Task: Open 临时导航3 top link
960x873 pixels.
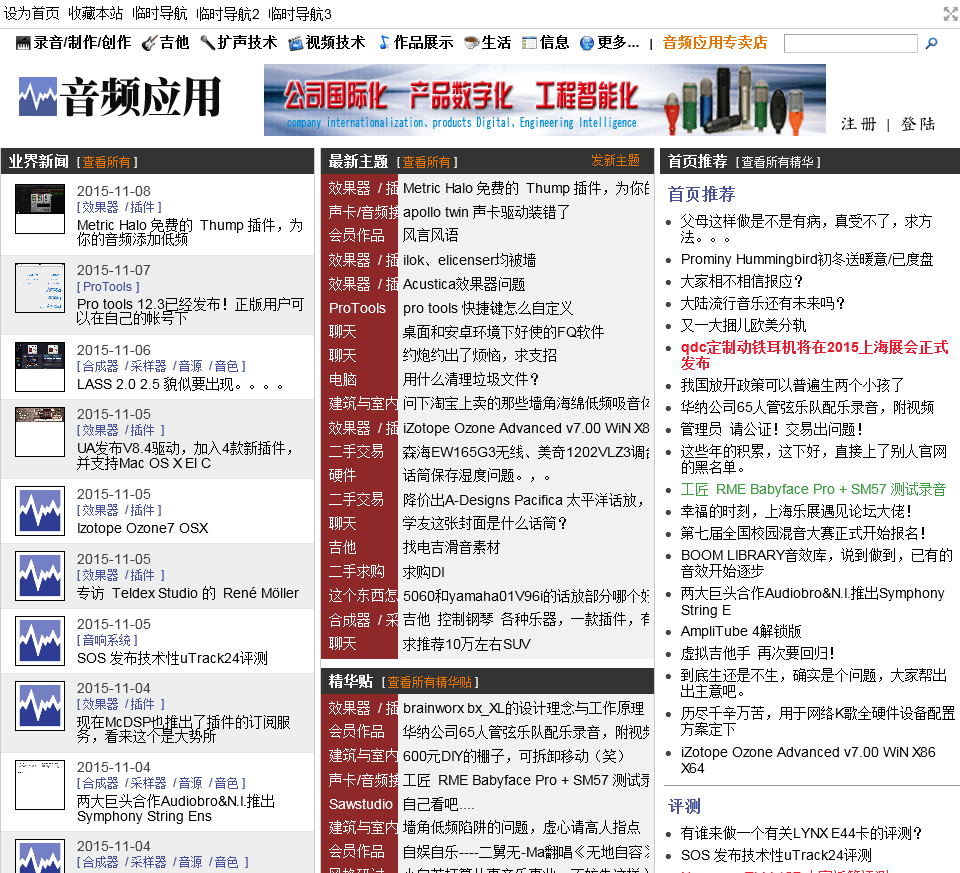Action: tap(300, 13)
